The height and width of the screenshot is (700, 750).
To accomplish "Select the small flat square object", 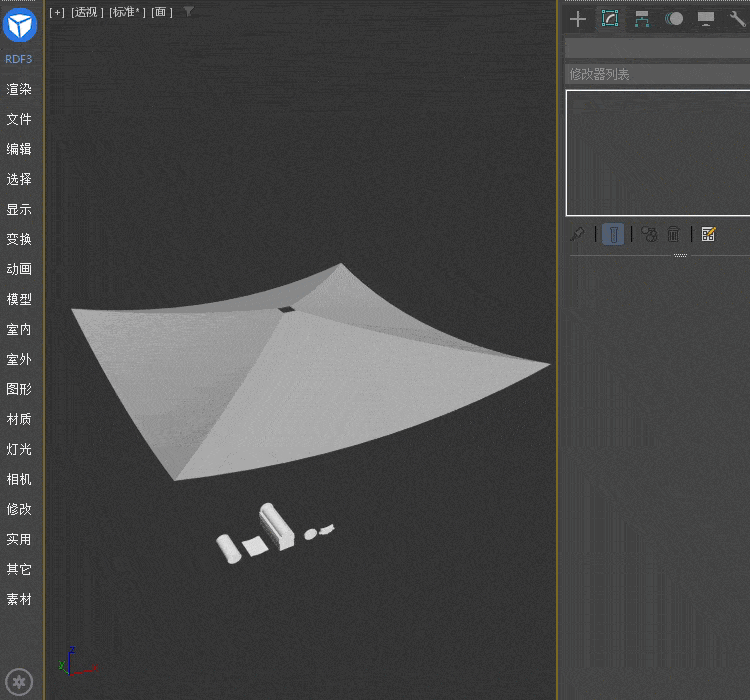I will [255, 546].
